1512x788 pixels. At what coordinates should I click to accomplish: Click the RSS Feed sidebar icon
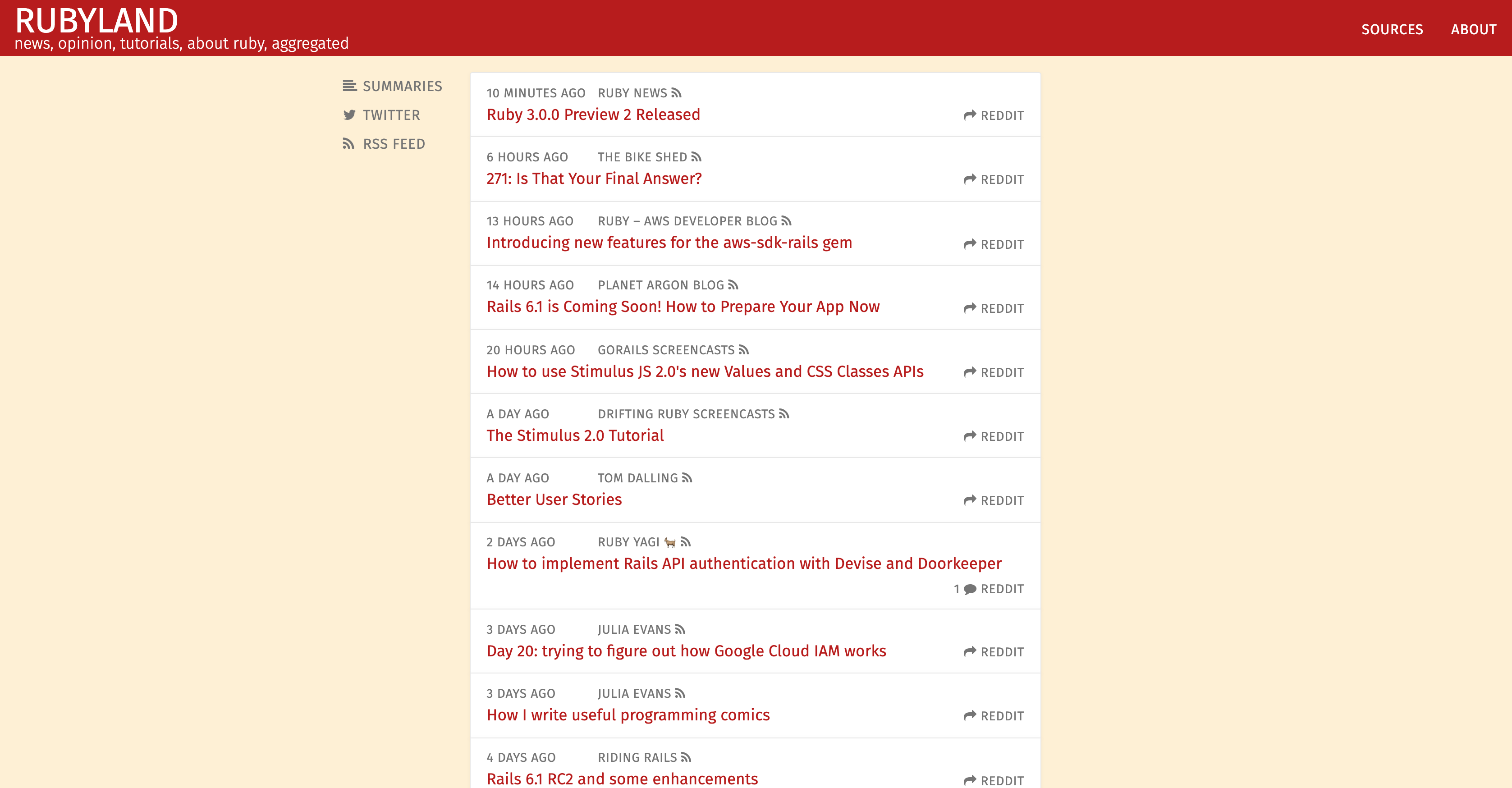(x=348, y=144)
